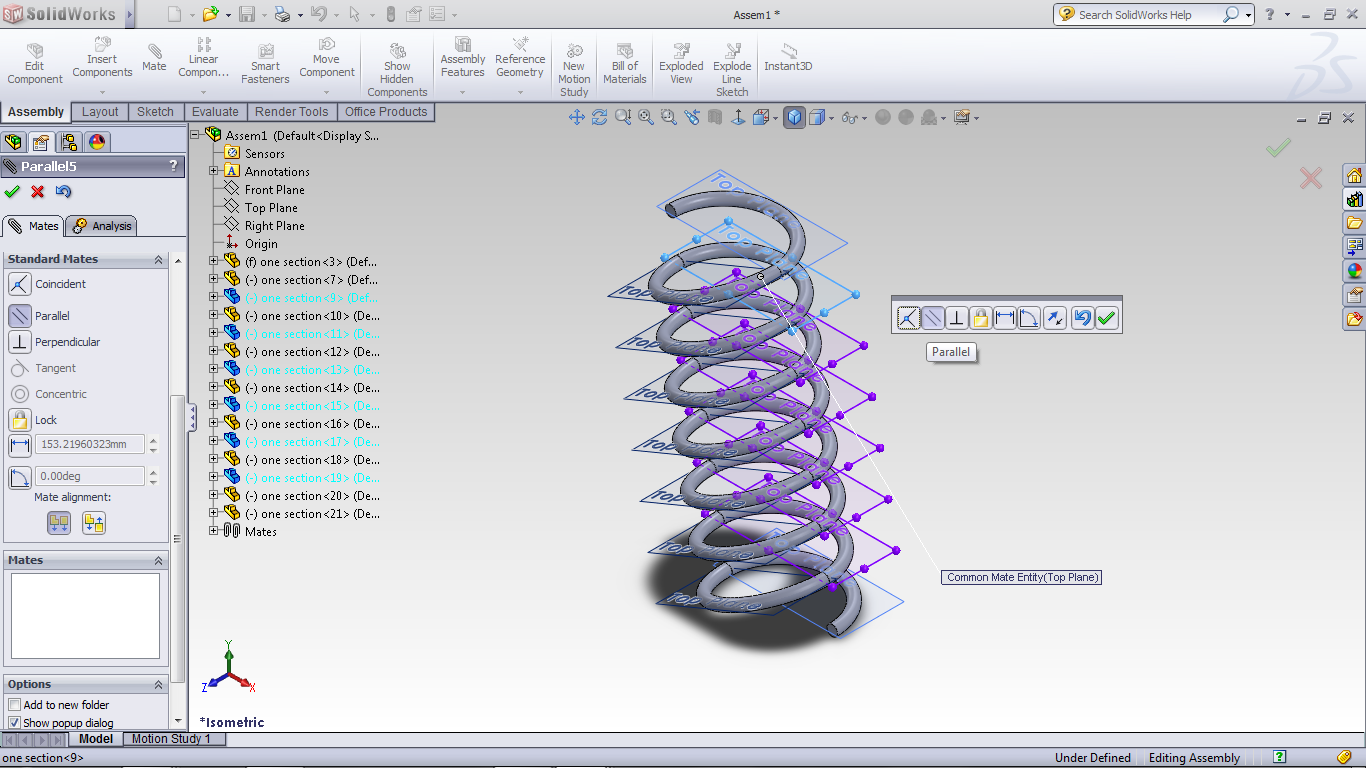Select Explode Line Sketch tool

732,70
